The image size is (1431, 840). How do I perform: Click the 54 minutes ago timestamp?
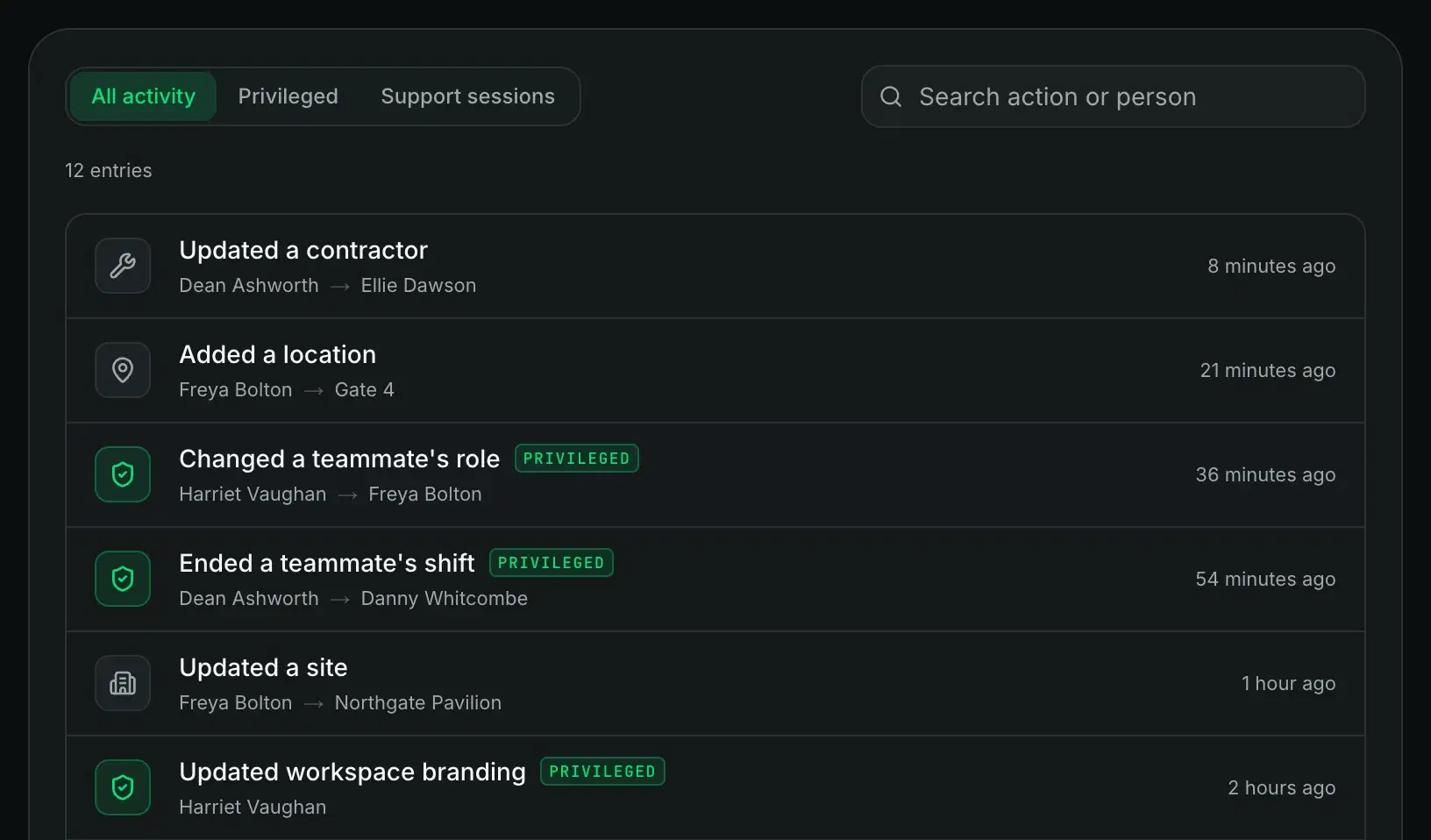point(1266,579)
